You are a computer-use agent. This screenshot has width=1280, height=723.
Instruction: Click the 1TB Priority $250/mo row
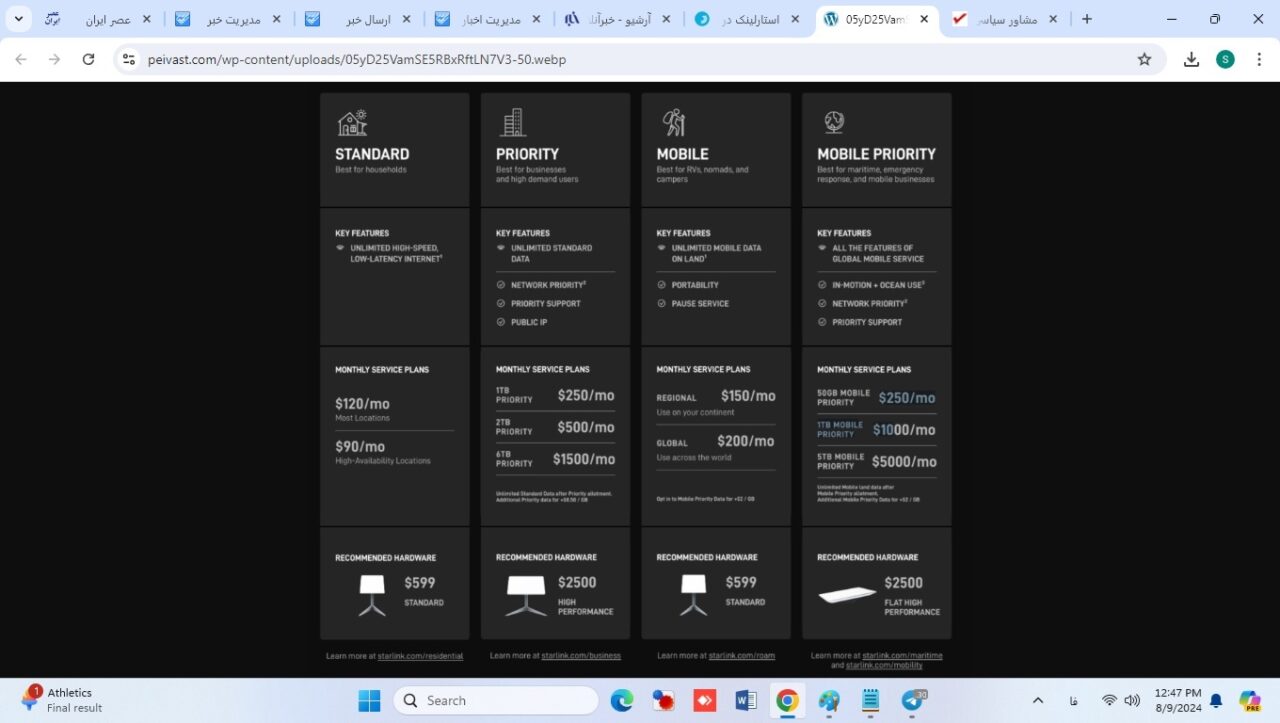pyautogui.click(x=555, y=396)
